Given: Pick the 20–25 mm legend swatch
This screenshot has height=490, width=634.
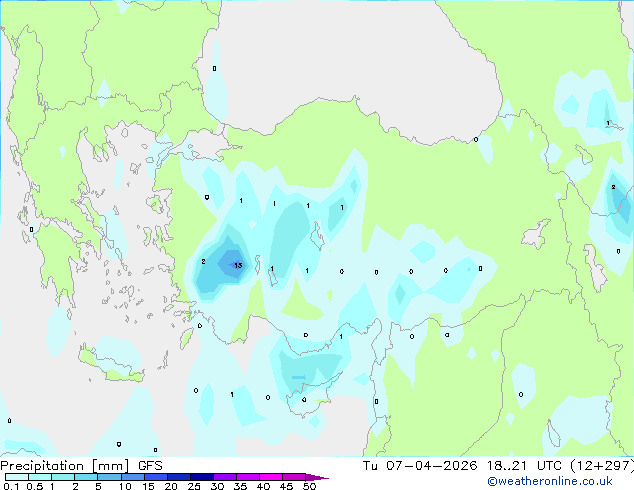Looking at the screenshot, I should tap(179, 477).
